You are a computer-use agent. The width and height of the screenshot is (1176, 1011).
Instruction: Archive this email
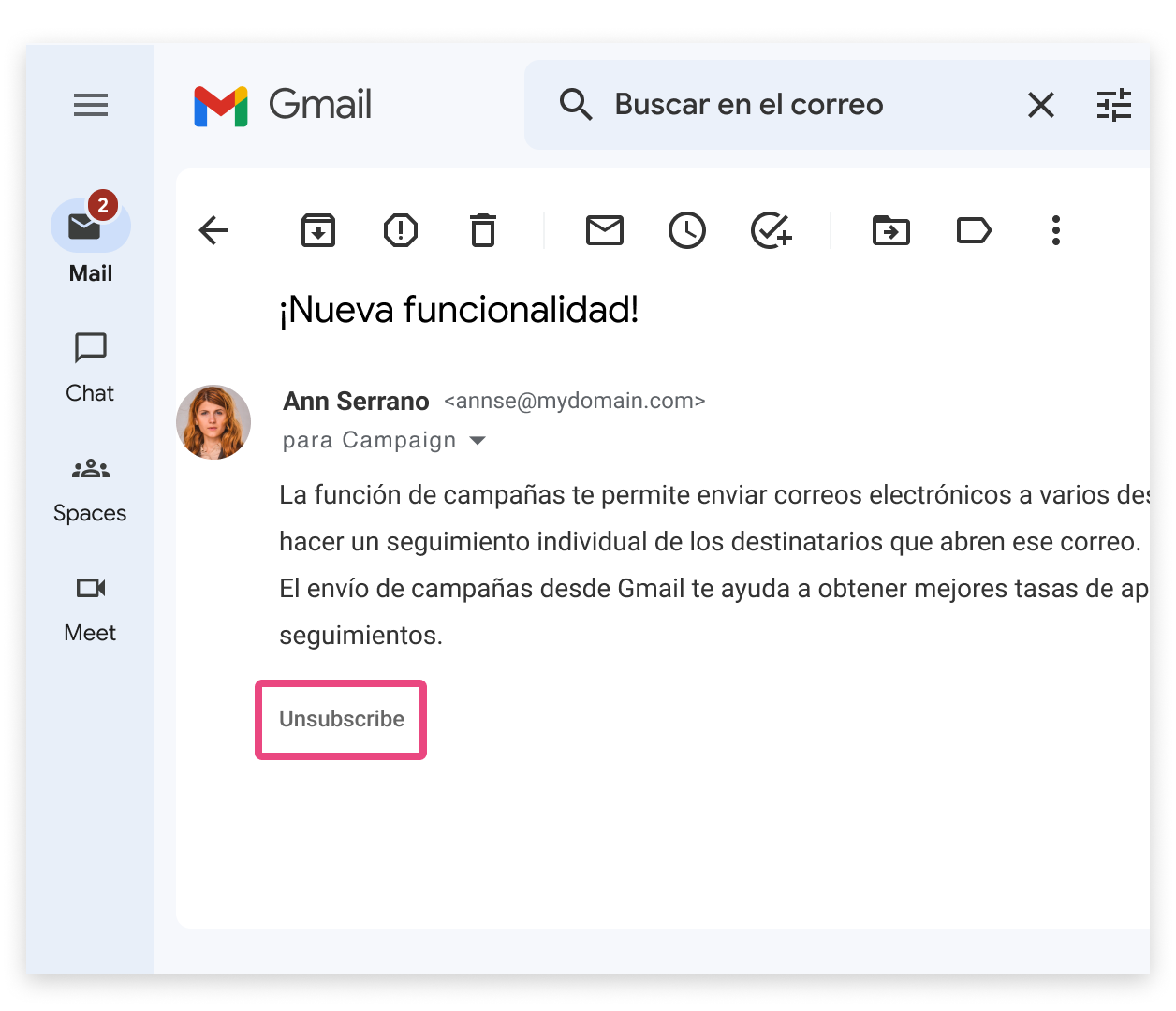pyautogui.click(x=317, y=230)
